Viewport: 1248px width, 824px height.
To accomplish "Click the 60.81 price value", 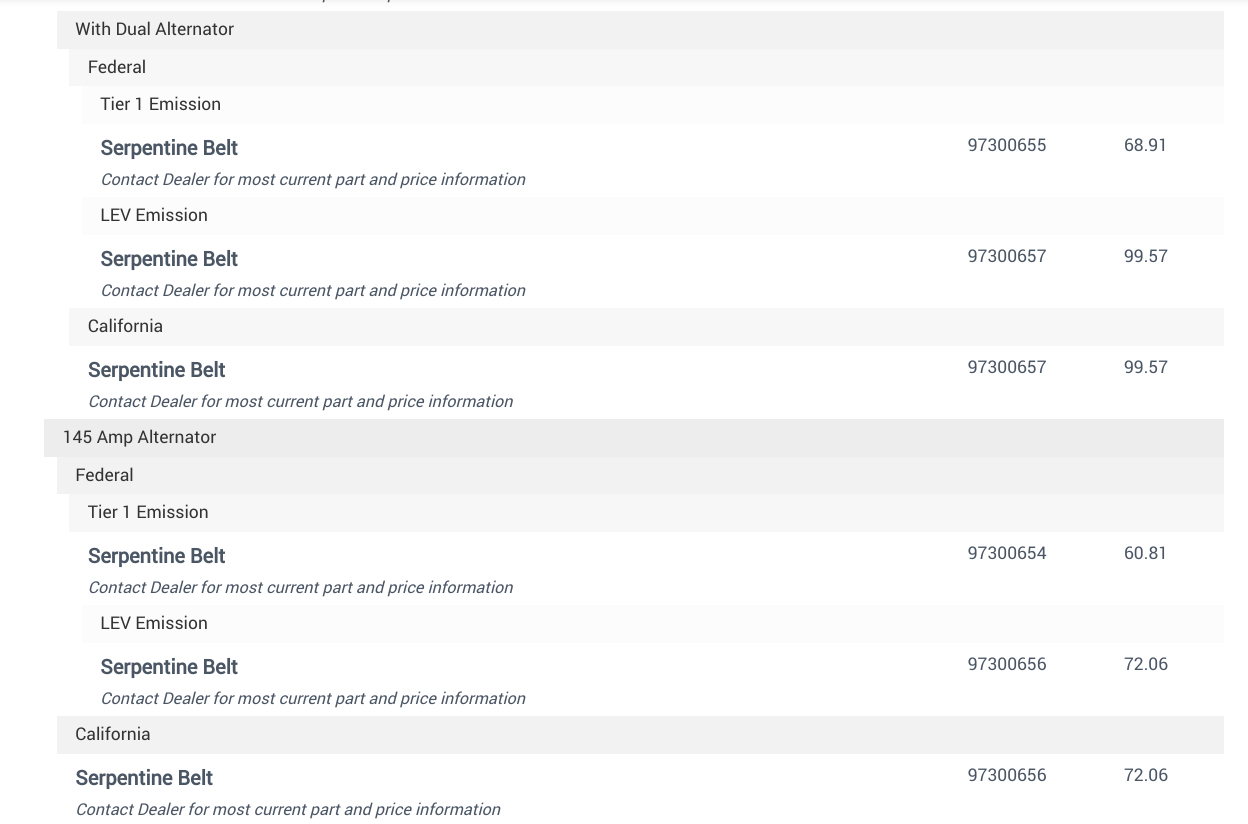I will click(x=1144, y=553).
